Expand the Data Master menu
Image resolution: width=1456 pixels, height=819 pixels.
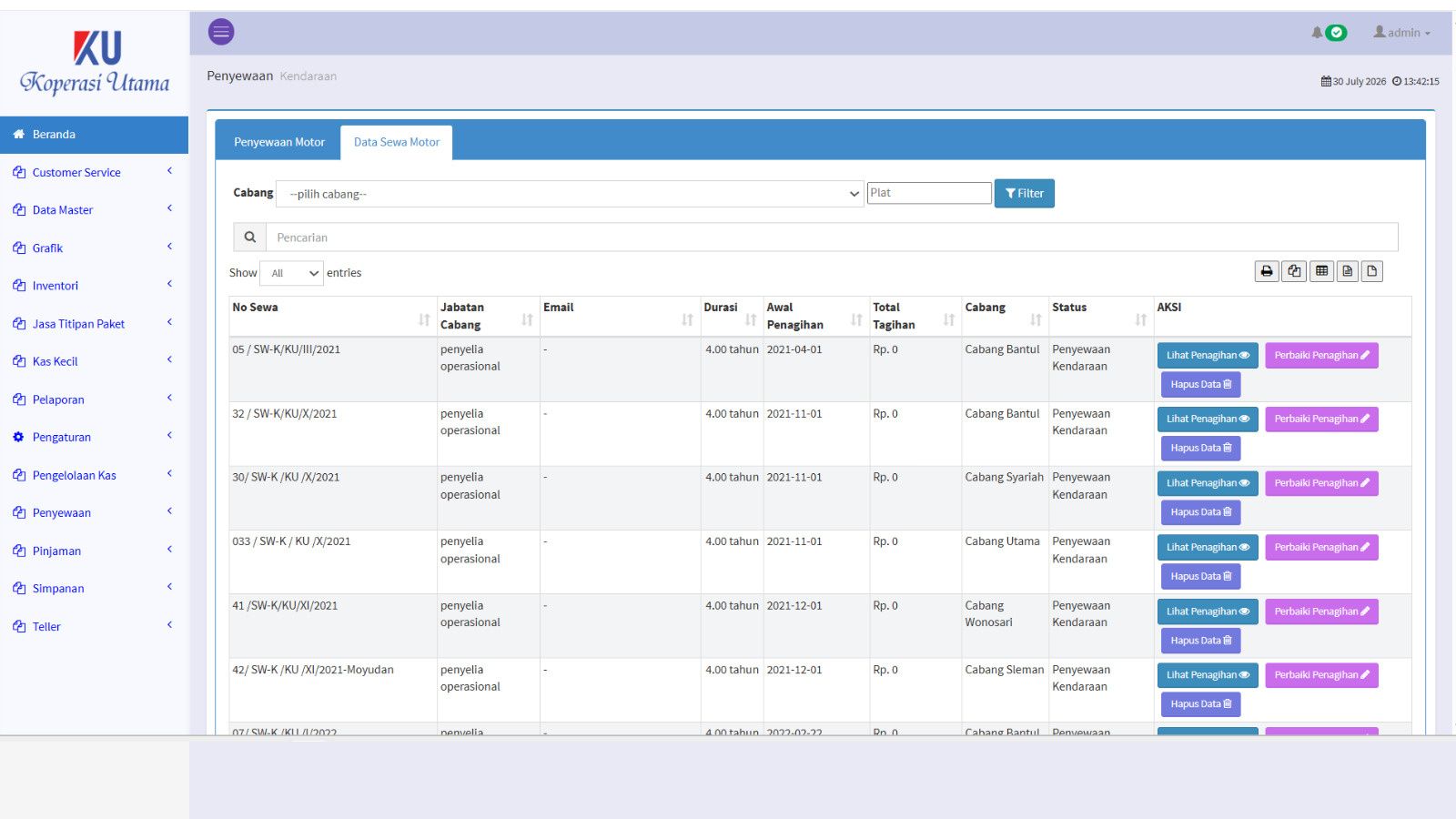(x=94, y=210)
